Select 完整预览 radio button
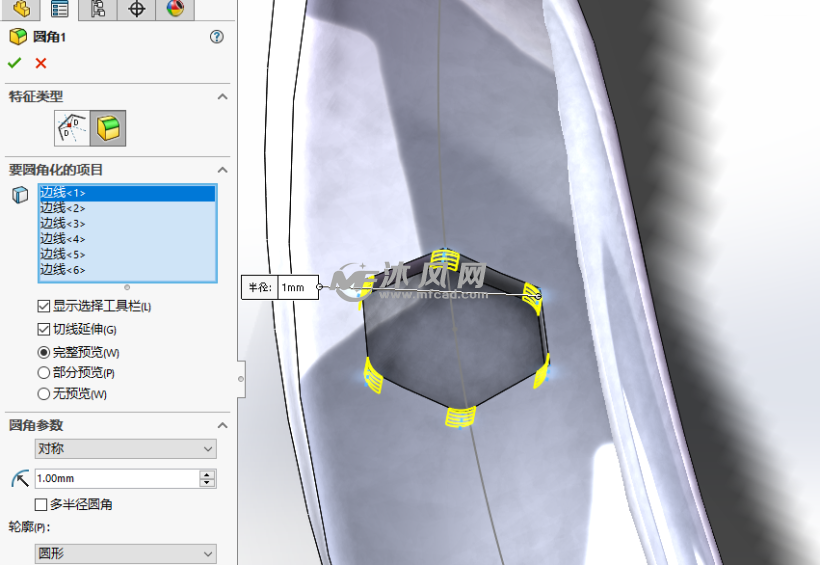820x565 pixels. point(44,353)
